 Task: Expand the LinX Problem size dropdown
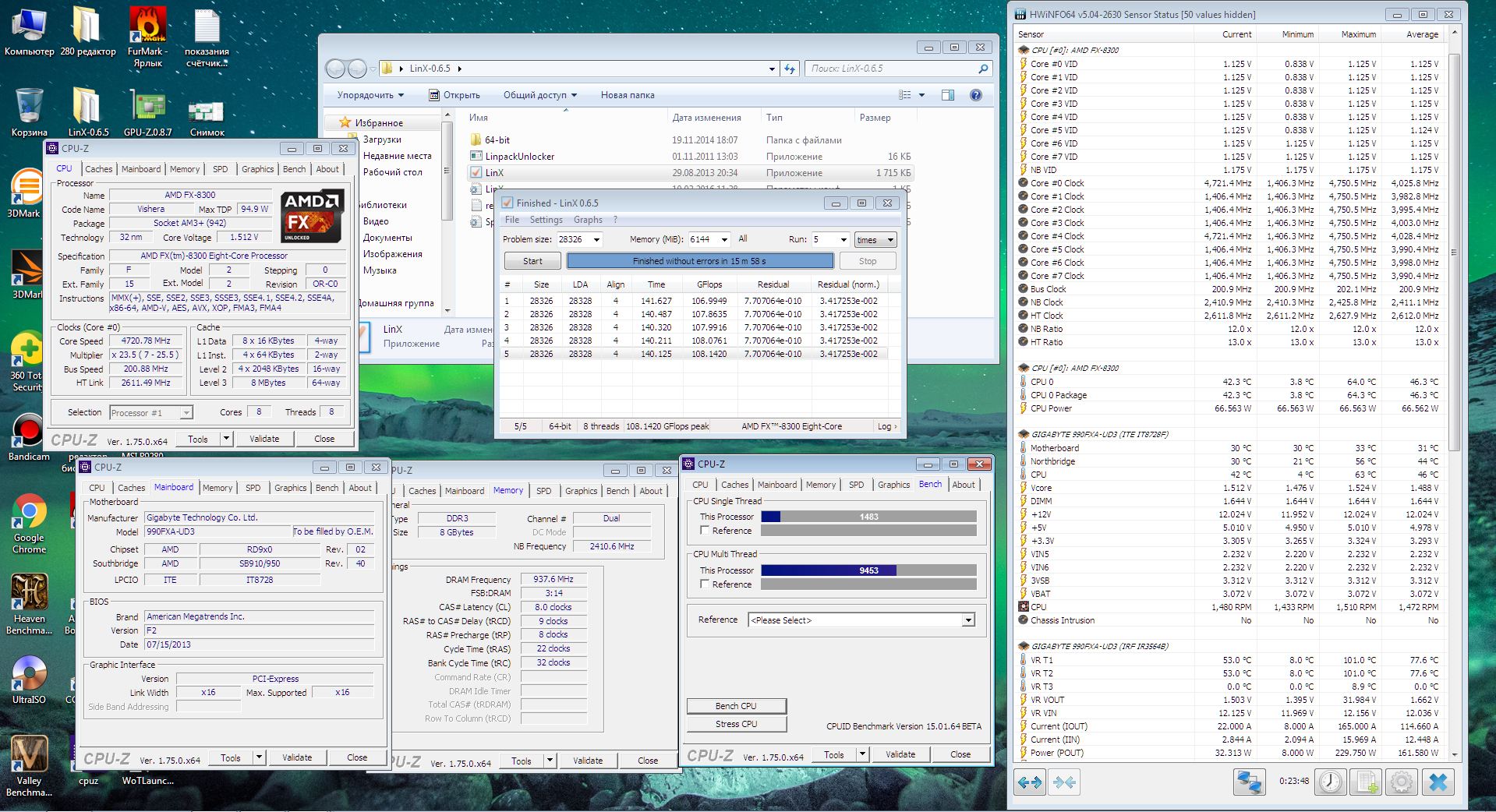596,240
